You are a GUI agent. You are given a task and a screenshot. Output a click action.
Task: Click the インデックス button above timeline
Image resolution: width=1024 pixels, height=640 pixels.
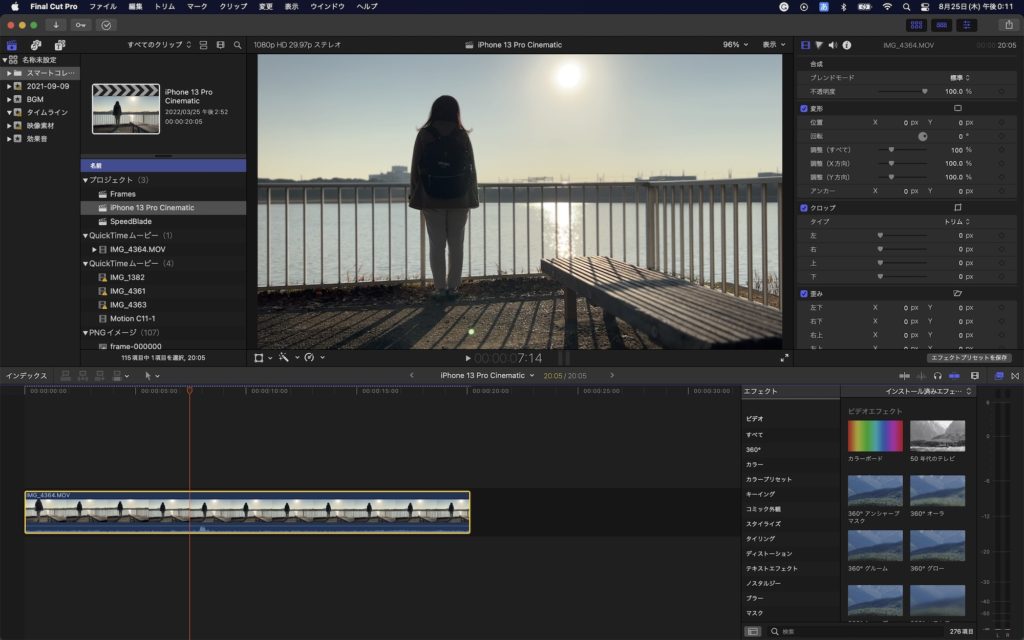point(27,376)
